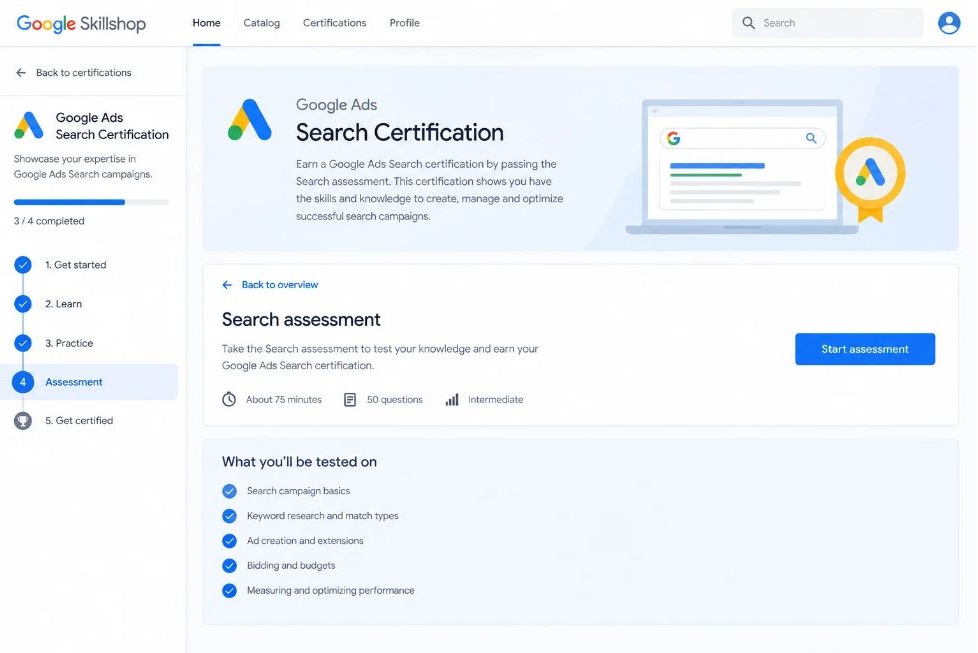Image resolution: width=978 pixels, height=653 pixels.
Task: Go Back to overview
Action: point(279,285)
